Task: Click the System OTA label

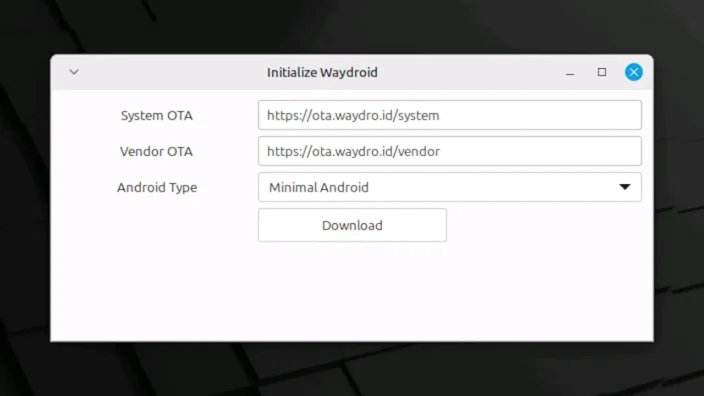Action: (157, 115)
